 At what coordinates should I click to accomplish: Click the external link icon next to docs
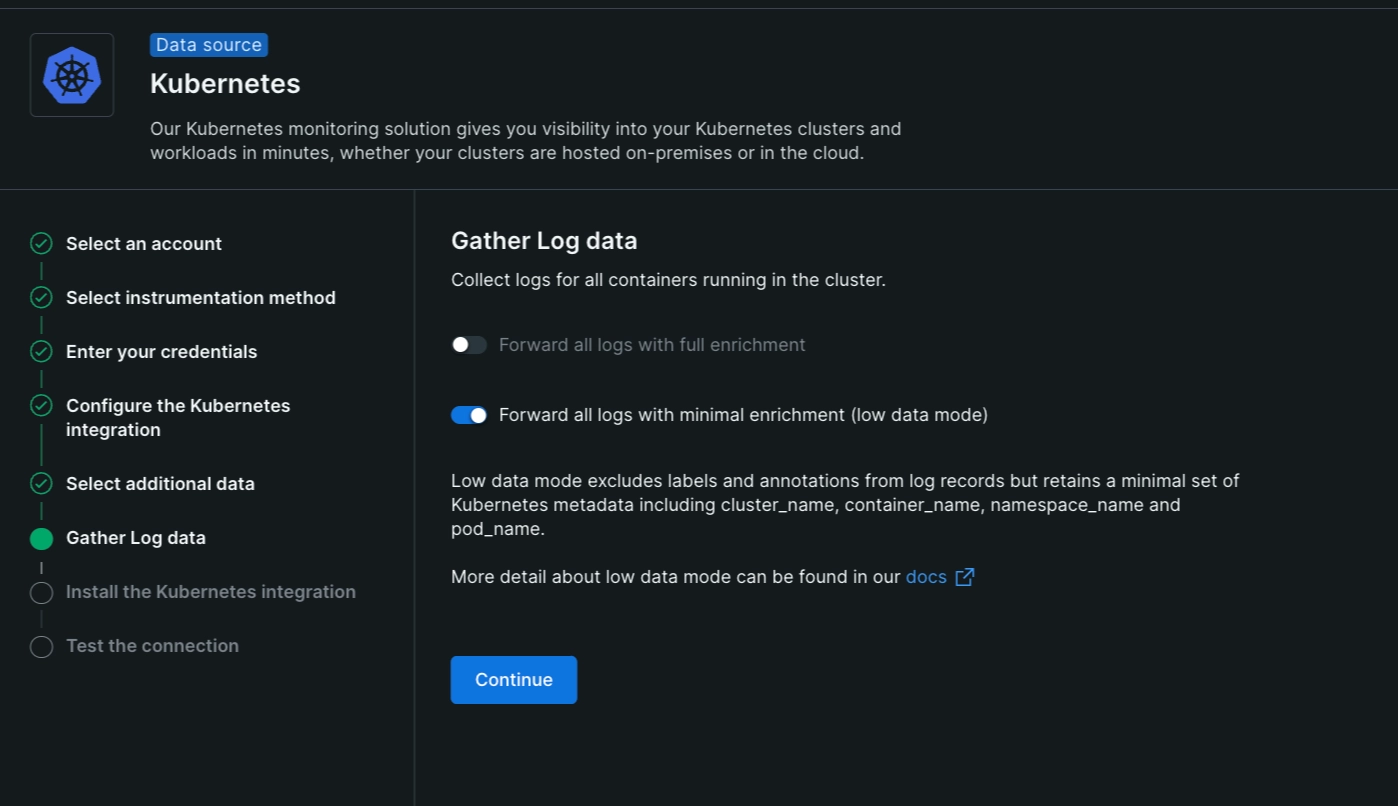click(x=964, y=577)
